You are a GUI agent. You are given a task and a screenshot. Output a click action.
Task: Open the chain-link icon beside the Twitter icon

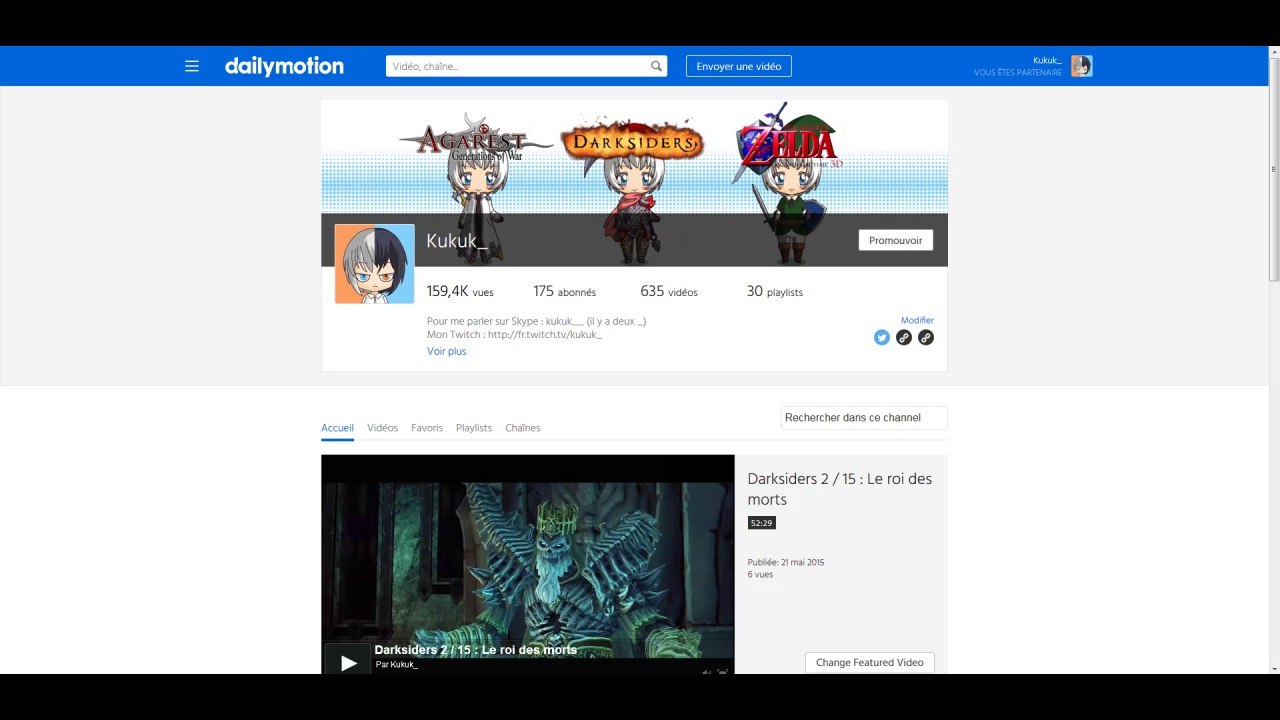904,338
